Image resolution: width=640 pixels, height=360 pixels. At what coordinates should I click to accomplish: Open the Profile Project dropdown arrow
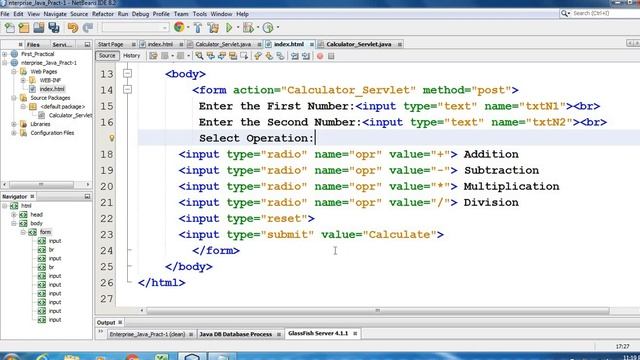[x=278, y=27]
